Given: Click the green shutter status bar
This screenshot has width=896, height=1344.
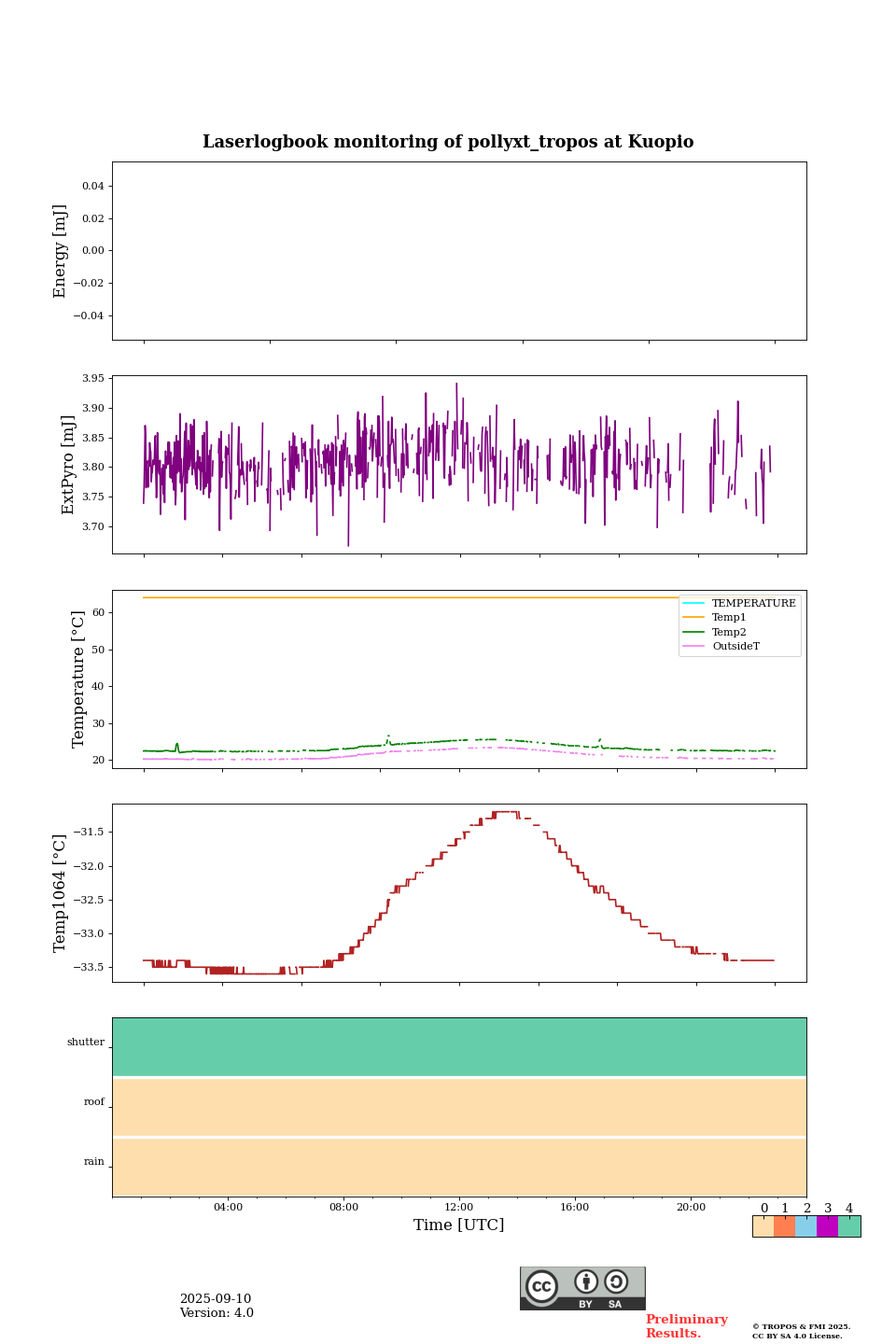Looking at the screenshot, I should tap(459, 1047).
